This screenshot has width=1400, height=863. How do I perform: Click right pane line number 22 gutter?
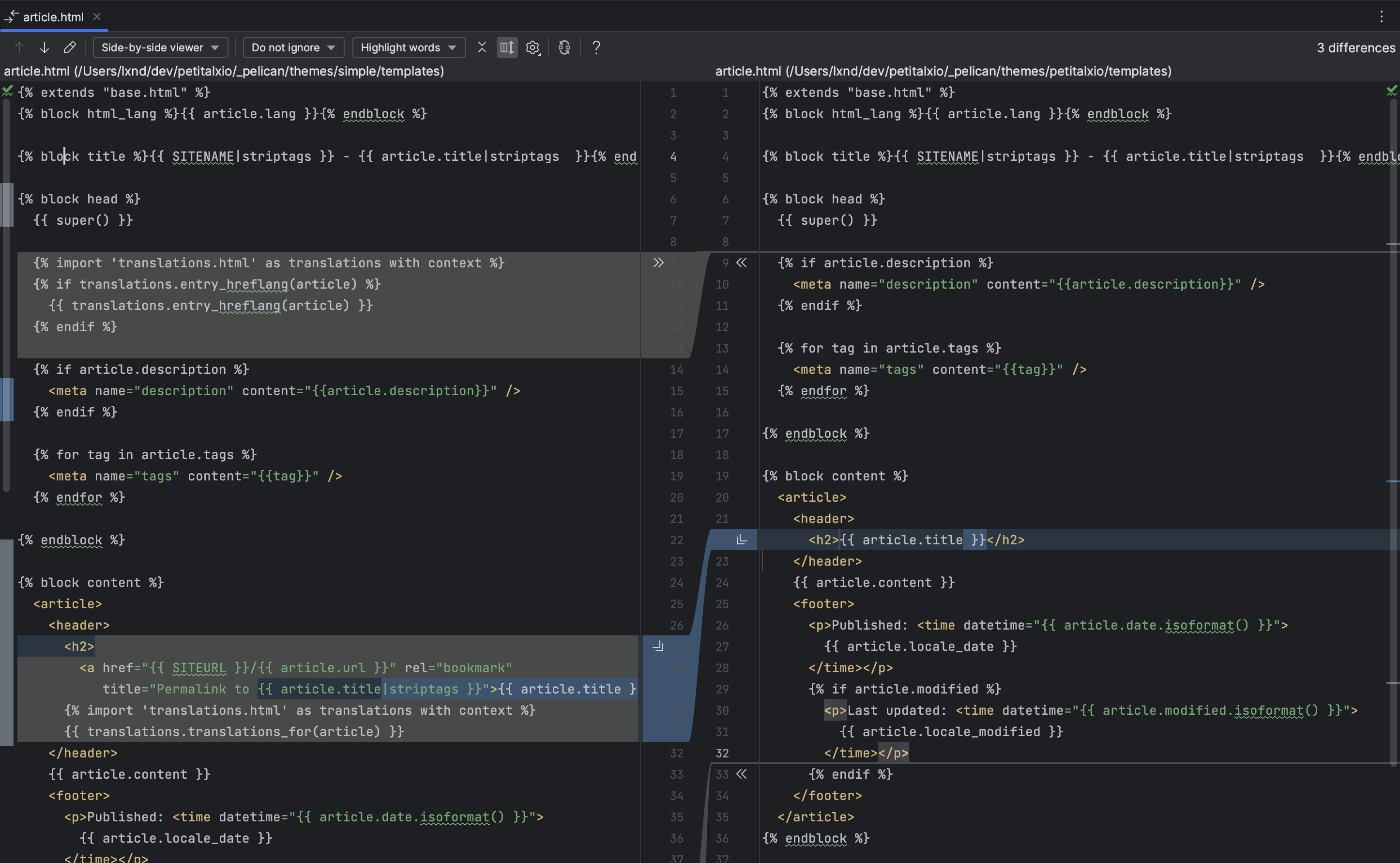pyautogui.click(x=722, y=539)
